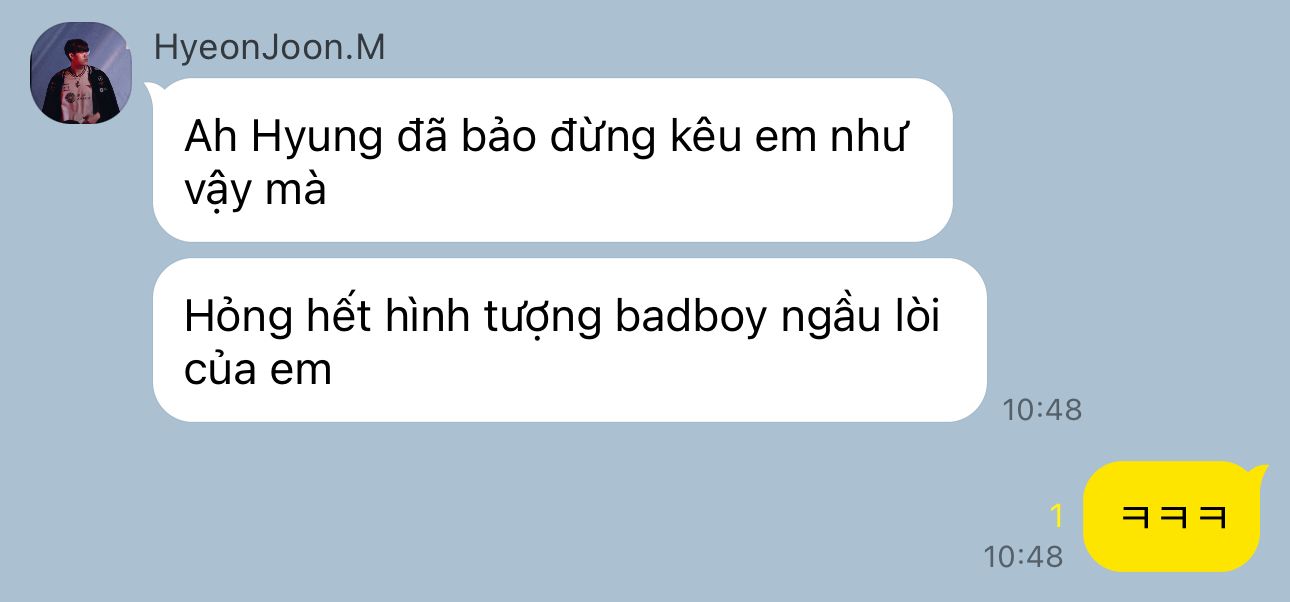Click the tail of the yellow bubble
Screen dimensions: 1290x602
(1259, 472)
